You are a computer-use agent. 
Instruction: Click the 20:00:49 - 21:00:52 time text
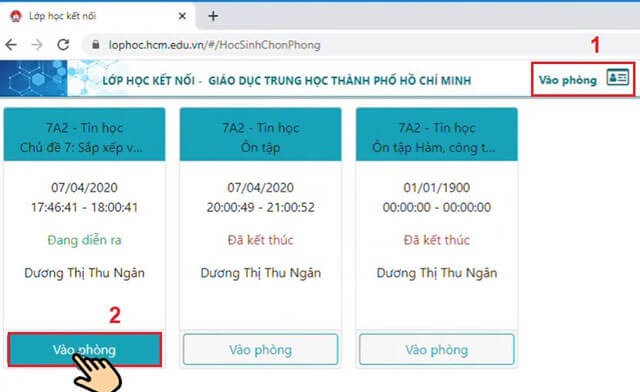click(x=260, y=207)
